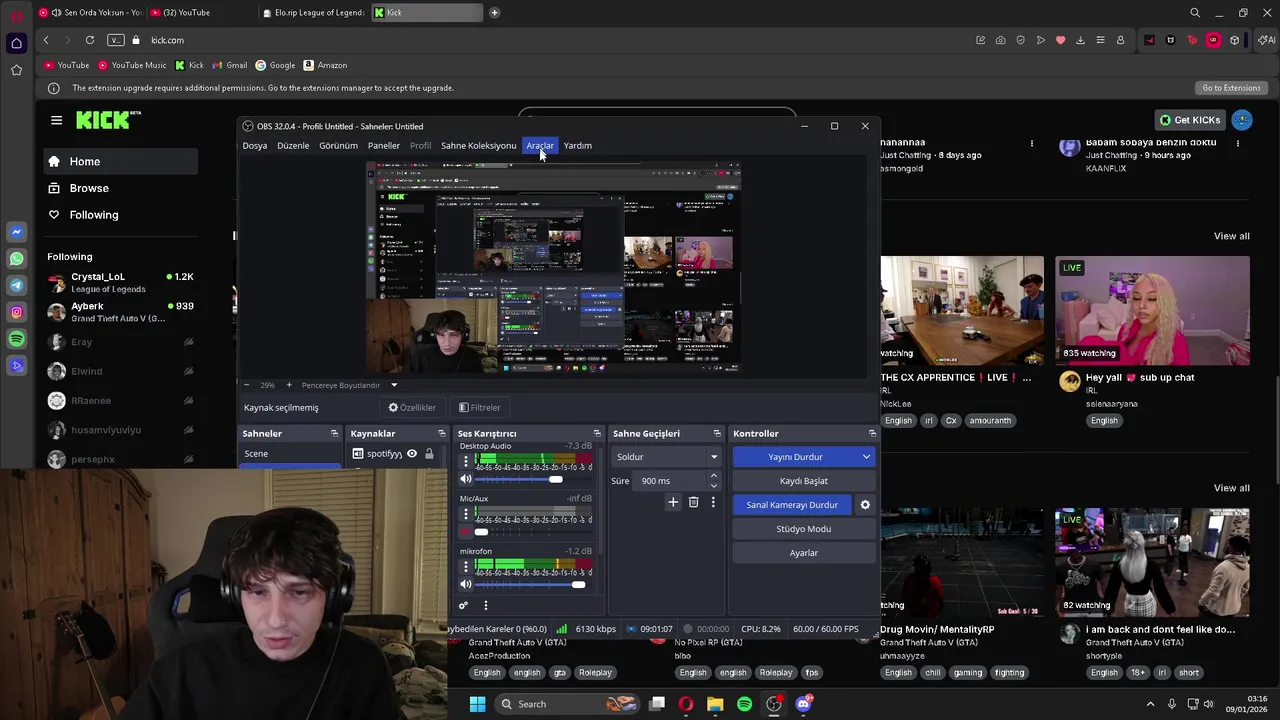Image resolution: width=1280 pixels, height=720 pixels.
Task: Open OBS Ayarlar settings
Action: 804,553
